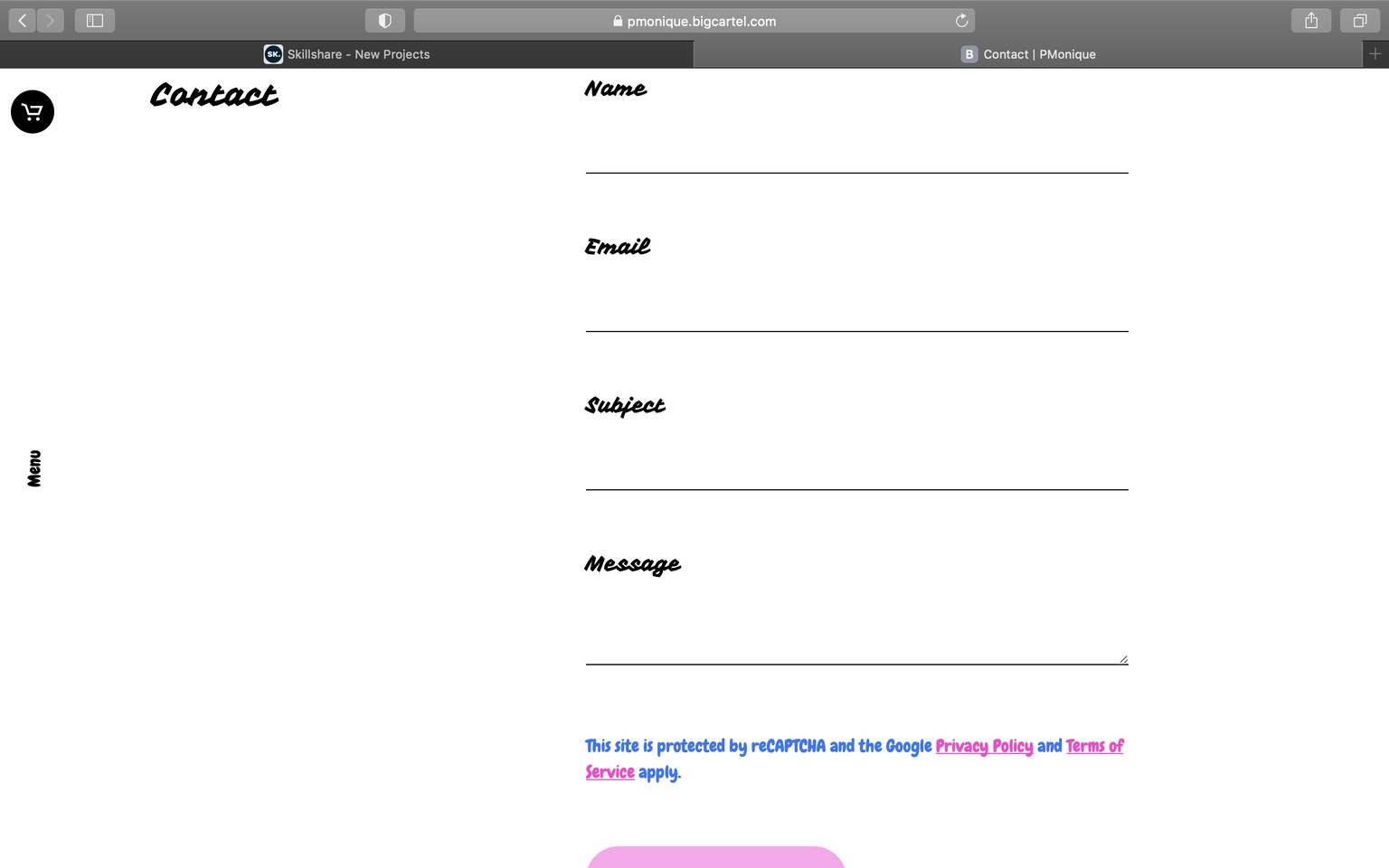The image size is (1389, 868).
Task: Open a new tab with plus button
Action: (x=1375, y=54)
